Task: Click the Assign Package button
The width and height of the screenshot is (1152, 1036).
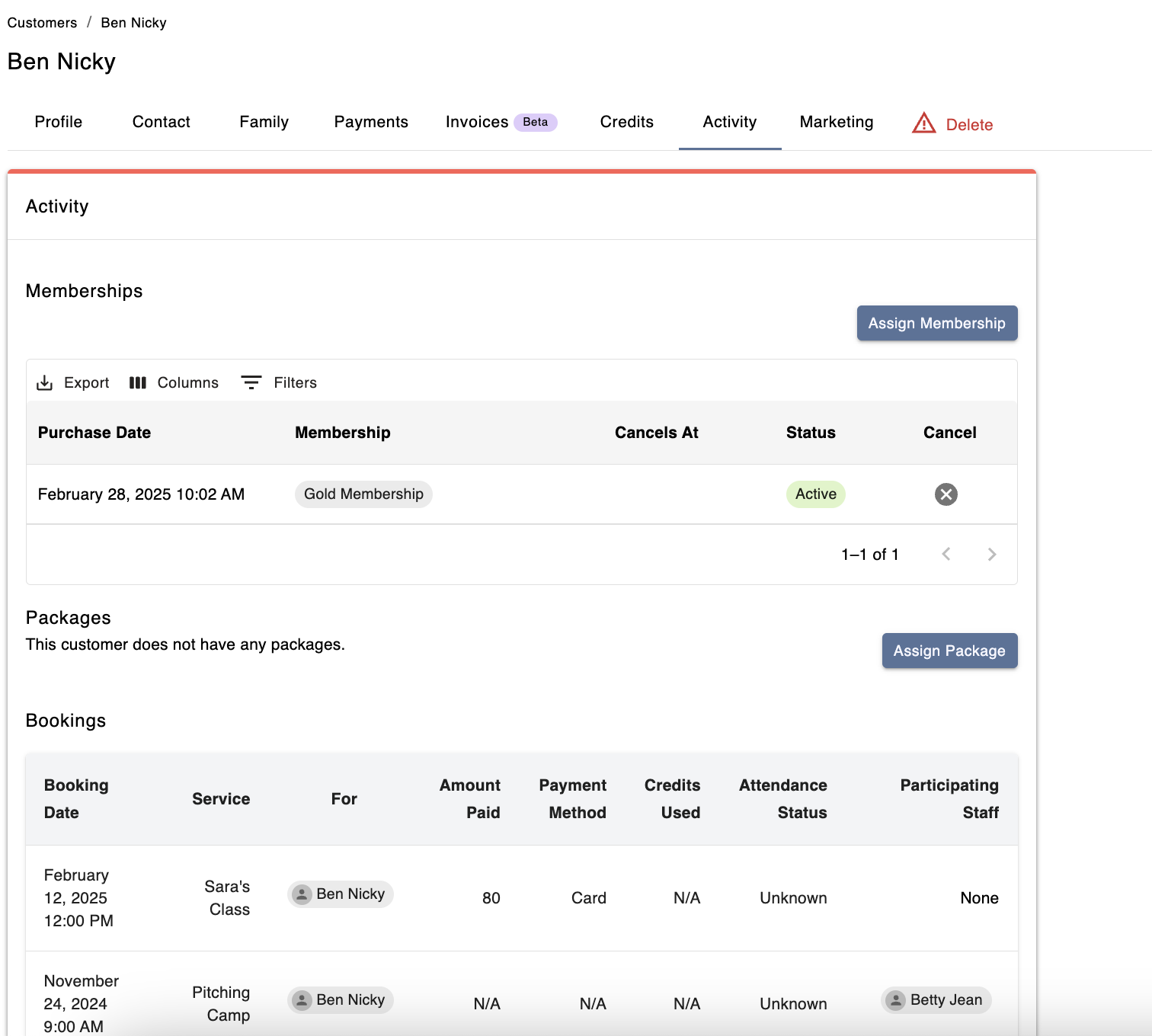Action: [949, 651]
